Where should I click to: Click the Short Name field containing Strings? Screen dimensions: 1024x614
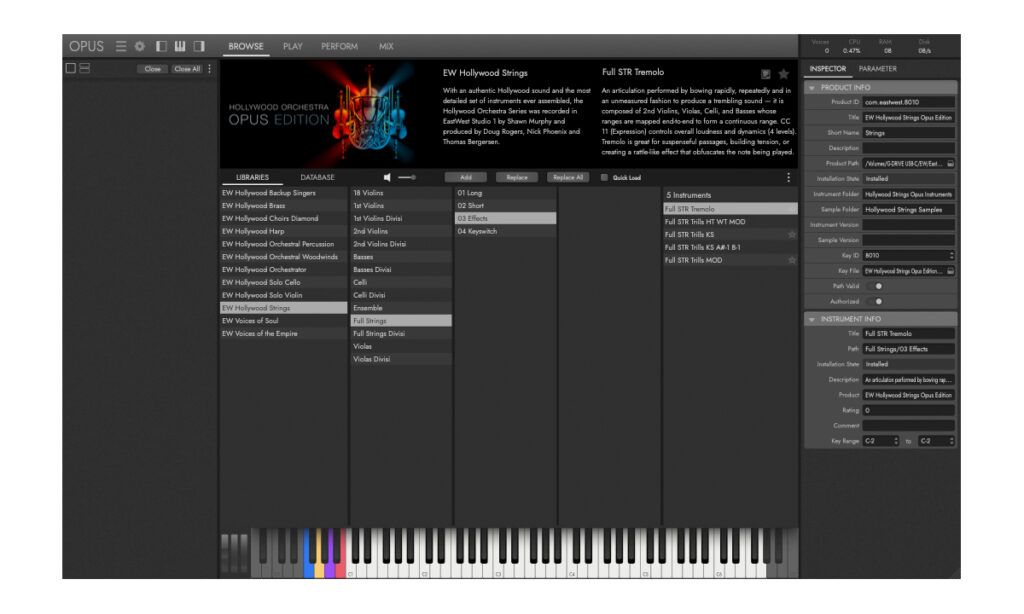[x=908, y=133]
